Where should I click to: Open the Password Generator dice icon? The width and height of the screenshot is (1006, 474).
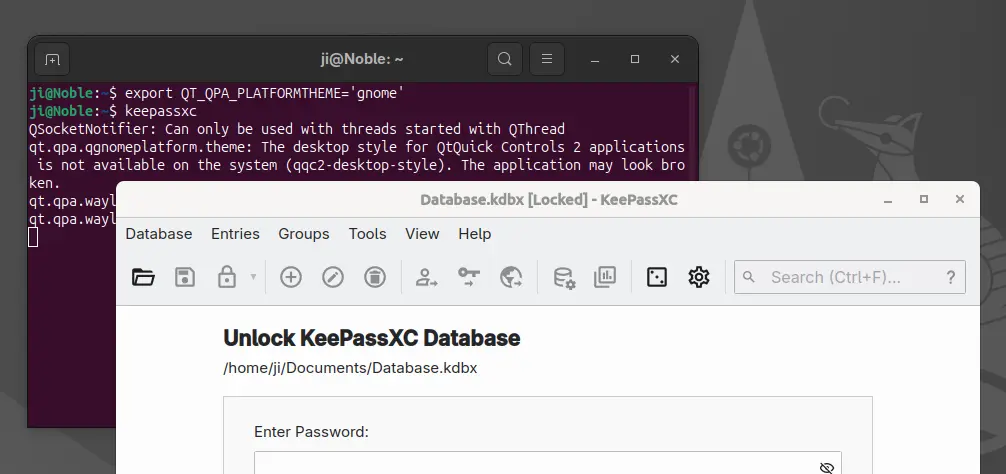(657, 277)
